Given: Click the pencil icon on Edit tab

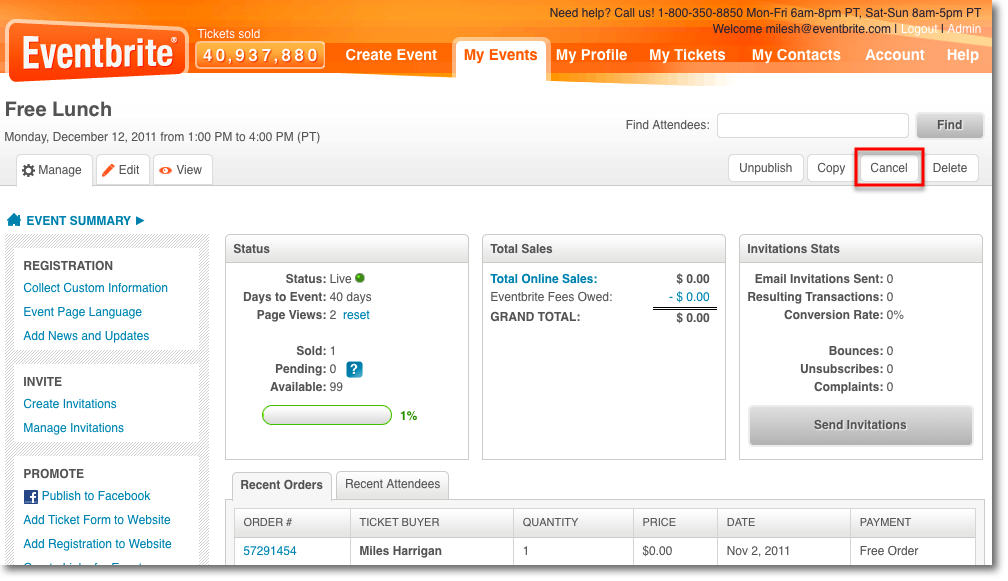Looking at the screenshot, I should tap(109, 170).
